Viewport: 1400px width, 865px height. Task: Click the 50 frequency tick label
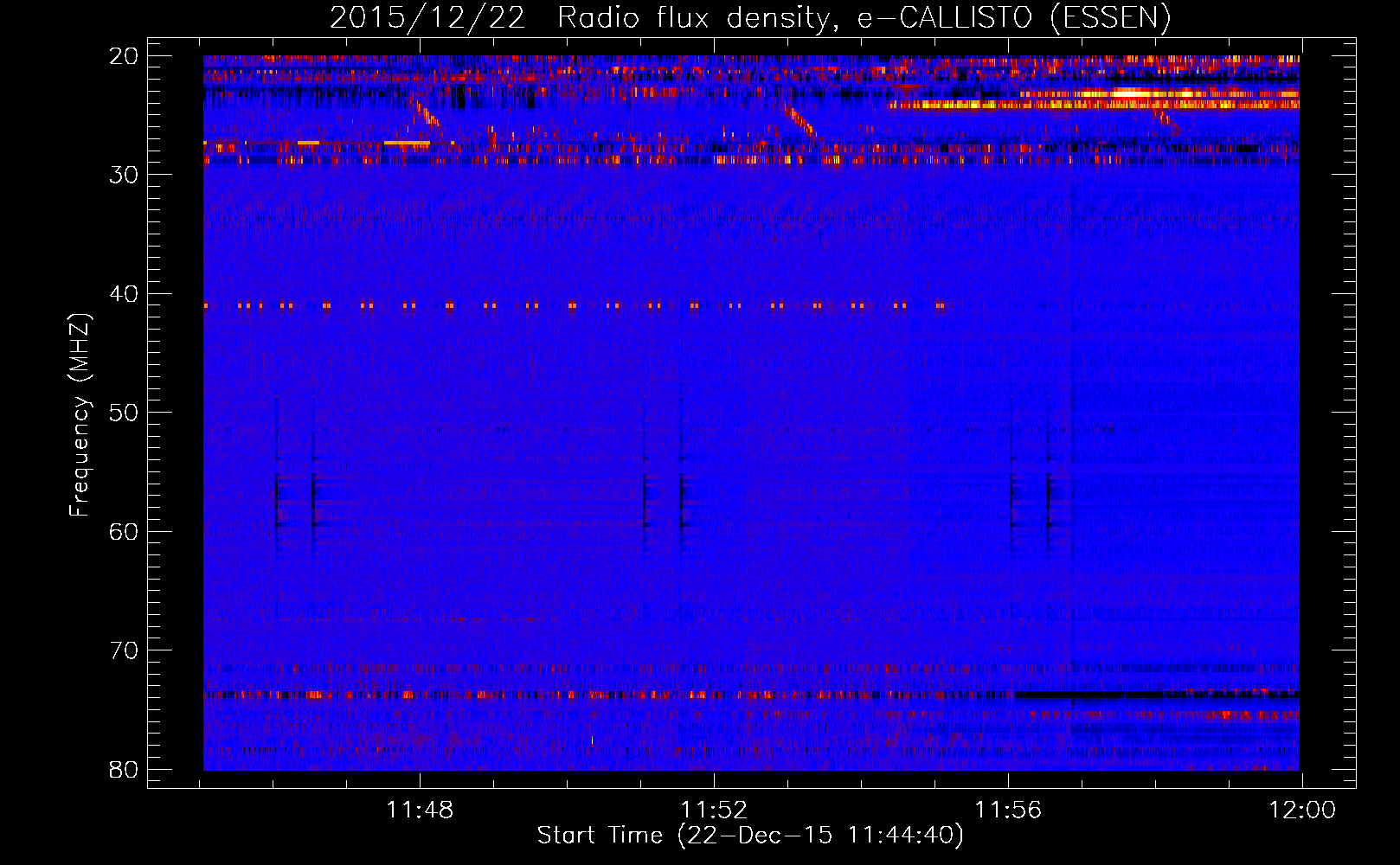click(x=125, y=413)
